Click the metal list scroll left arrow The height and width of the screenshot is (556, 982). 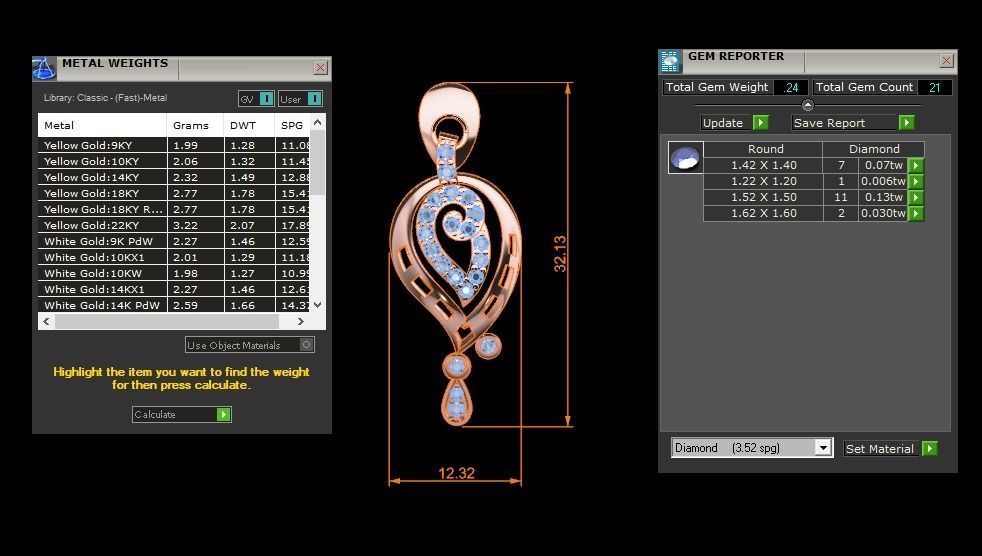(46, 321)
